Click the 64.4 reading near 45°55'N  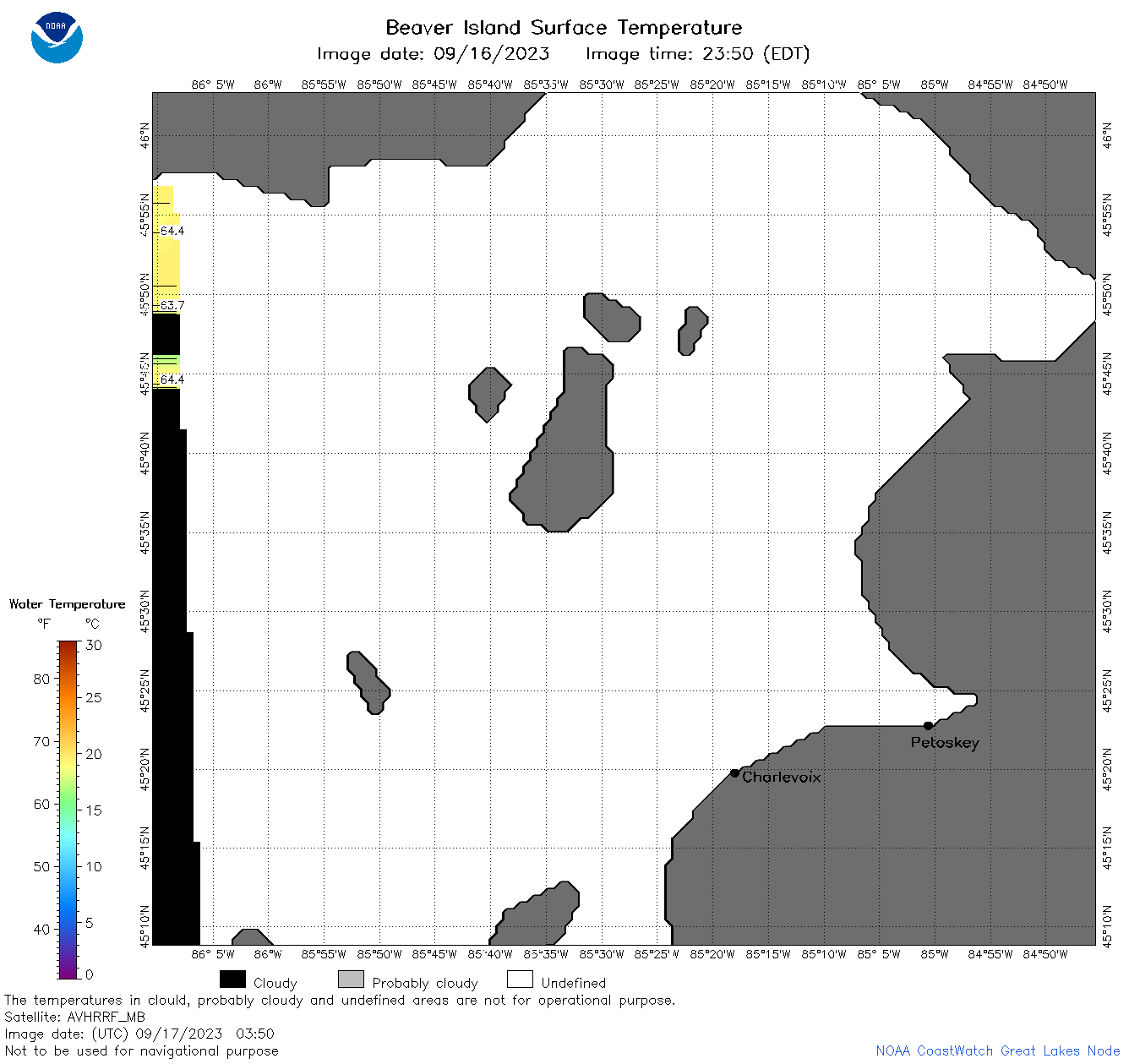click(x=172, y=231)
